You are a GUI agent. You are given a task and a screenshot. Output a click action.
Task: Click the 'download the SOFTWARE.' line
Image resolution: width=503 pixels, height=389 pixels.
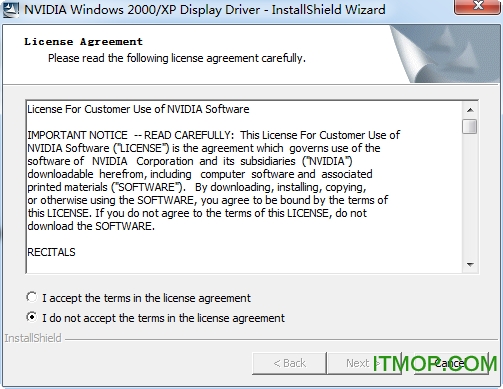coord(91,226)
